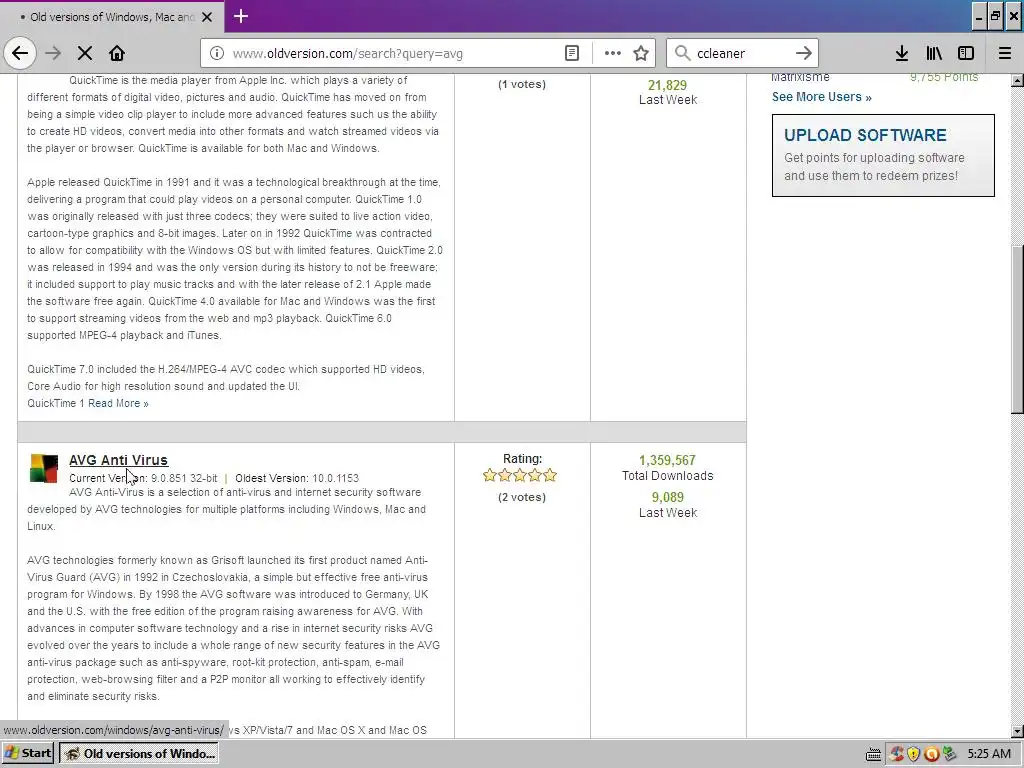The width and height of the screenshot is (1024, 768).
Task: Click the vertical scrollbar thumb
Action: click(1017, 328)
